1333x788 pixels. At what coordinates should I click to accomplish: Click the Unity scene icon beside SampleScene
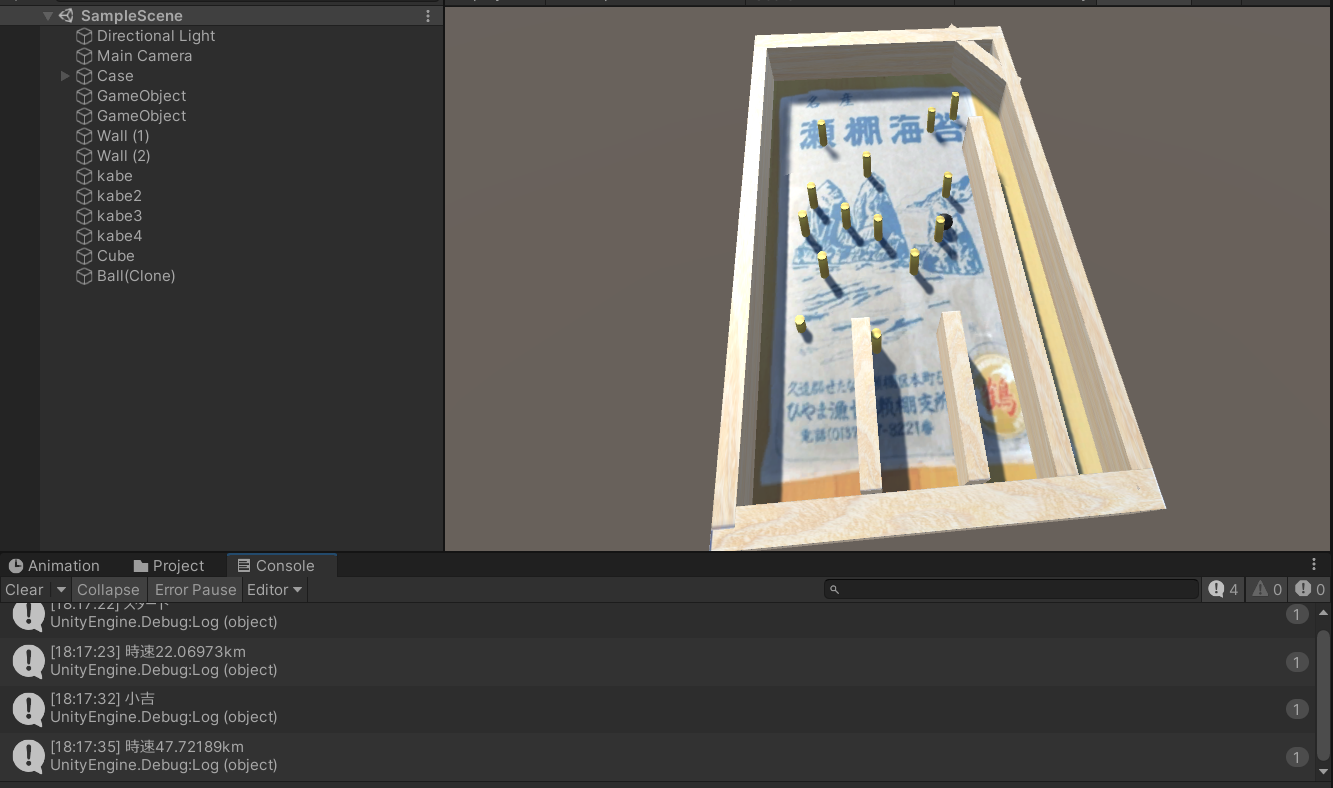[66, 16]
